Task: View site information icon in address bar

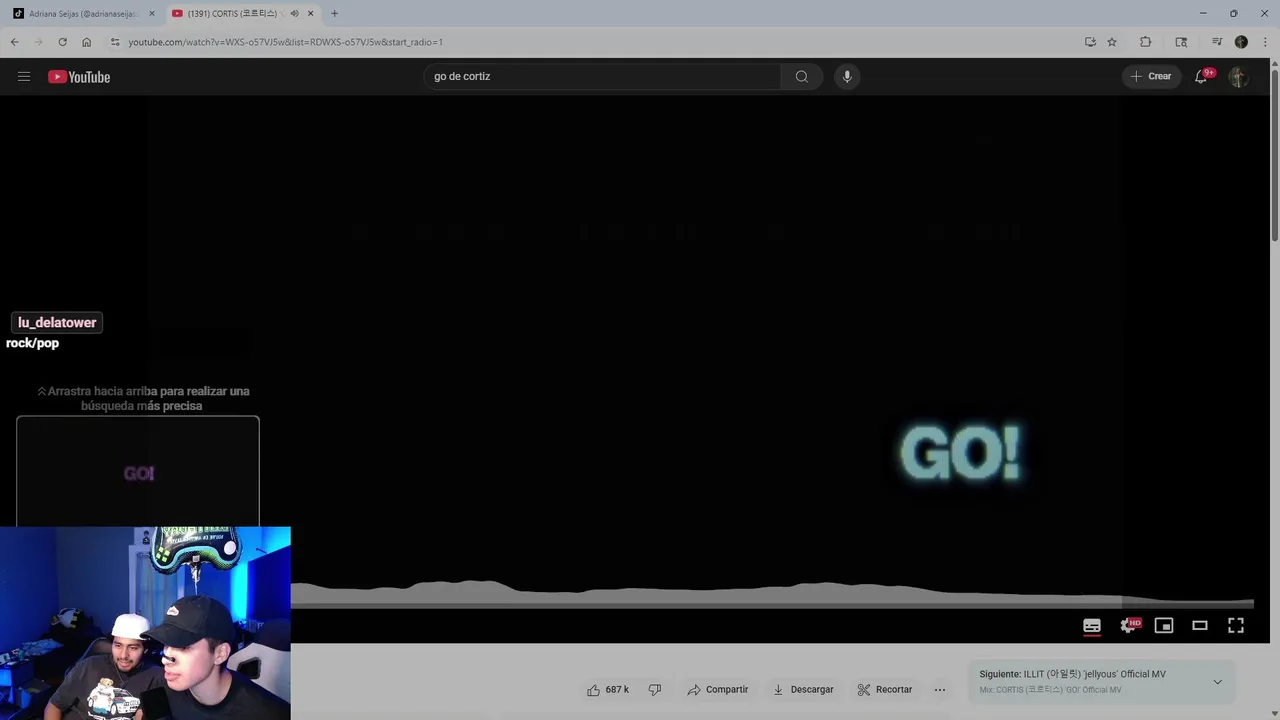Action: (115, 42)
